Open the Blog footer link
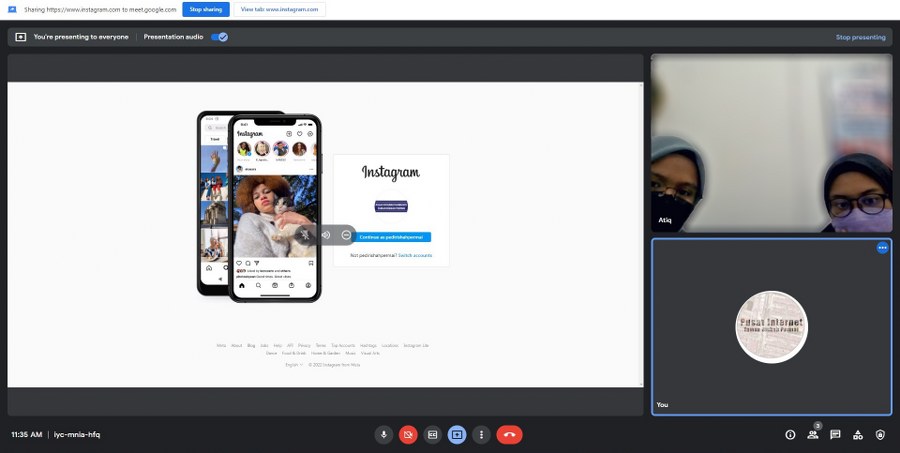The width and height of the screenshot is (900, 453). tap(251, 346)
